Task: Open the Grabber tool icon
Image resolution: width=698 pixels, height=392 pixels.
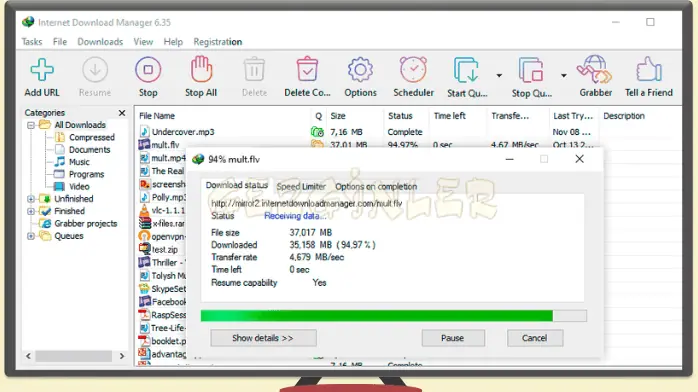Action: pos(595,69)
